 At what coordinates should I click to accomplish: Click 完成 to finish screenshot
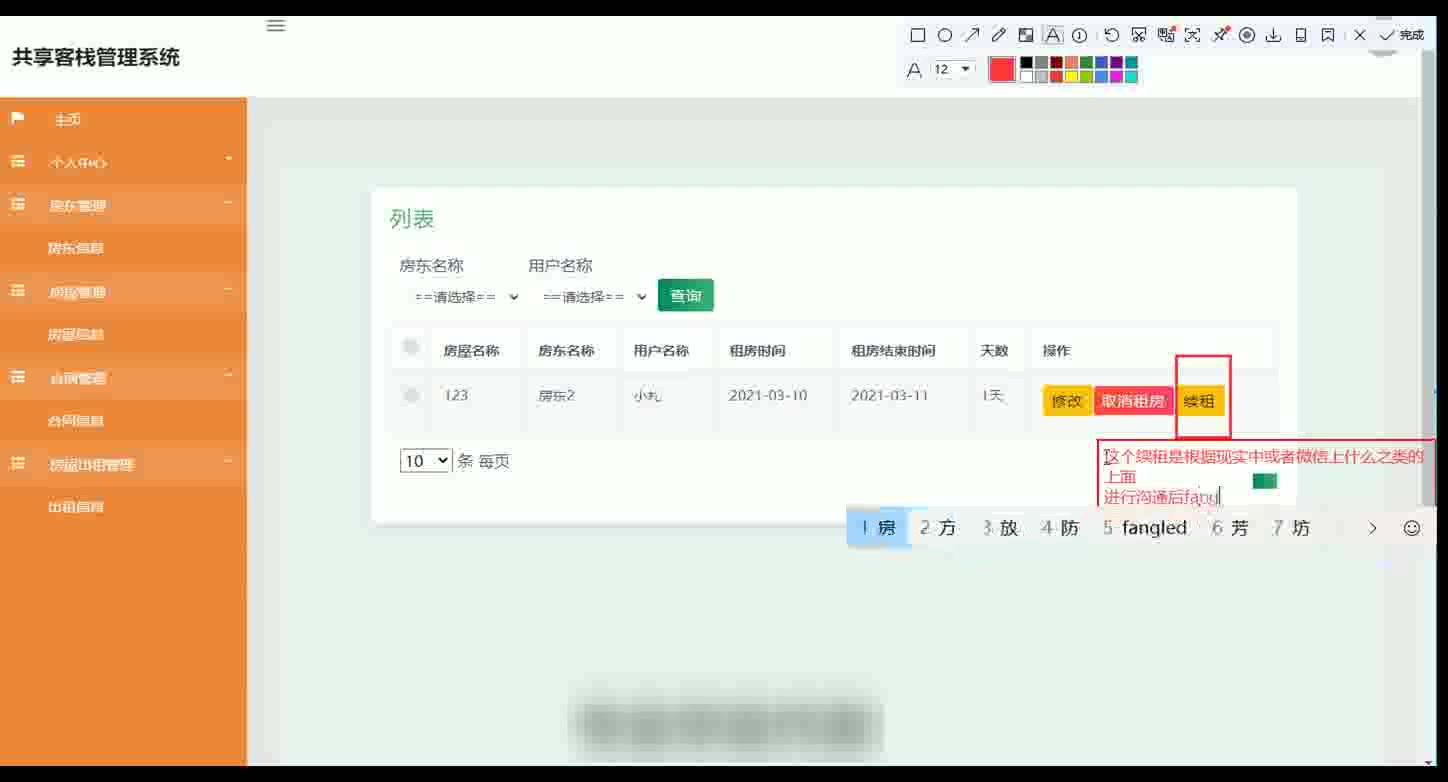(x=1401, y=35)
